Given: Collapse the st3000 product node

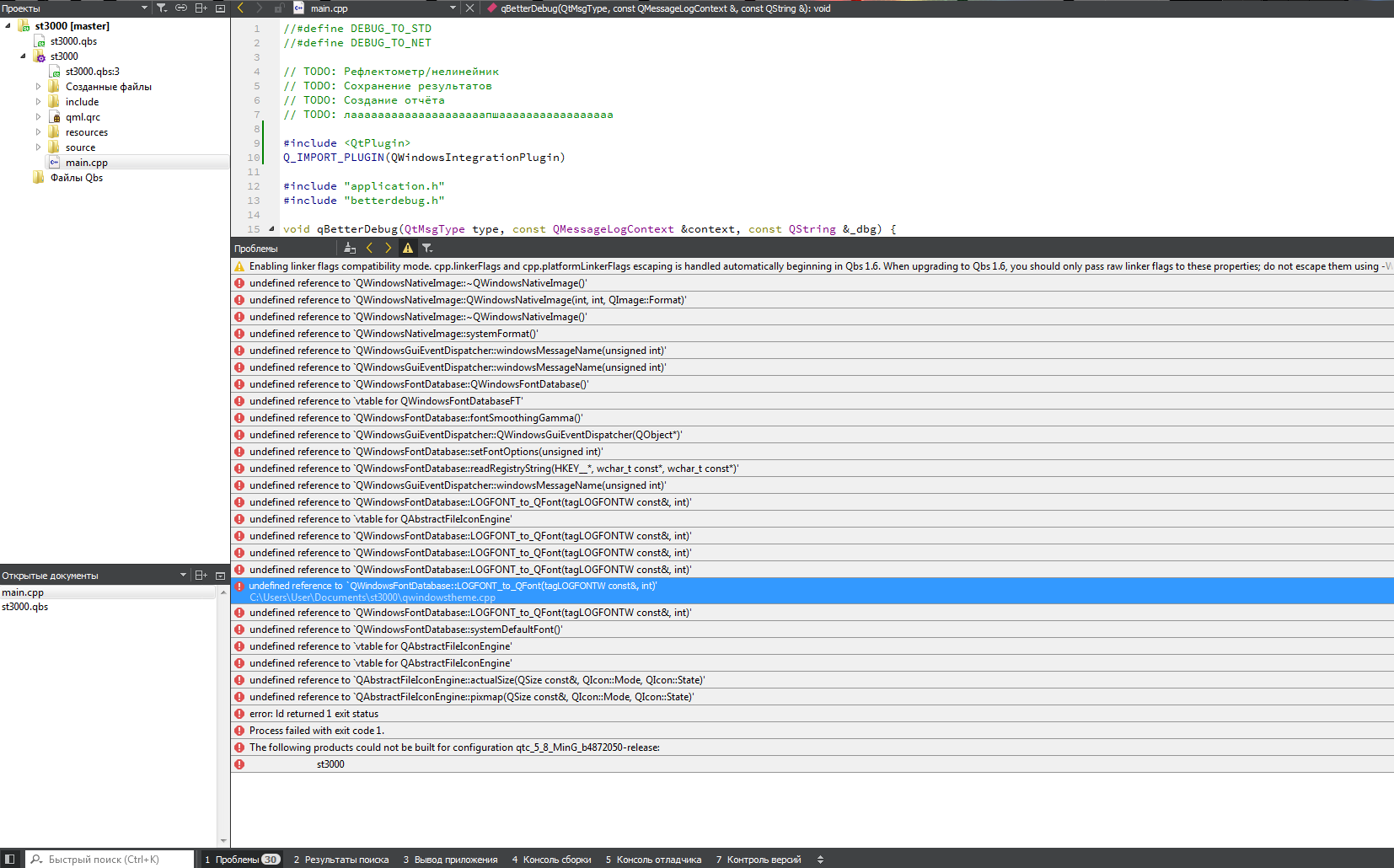Looking at the screenshot, I should click(23, 56).
